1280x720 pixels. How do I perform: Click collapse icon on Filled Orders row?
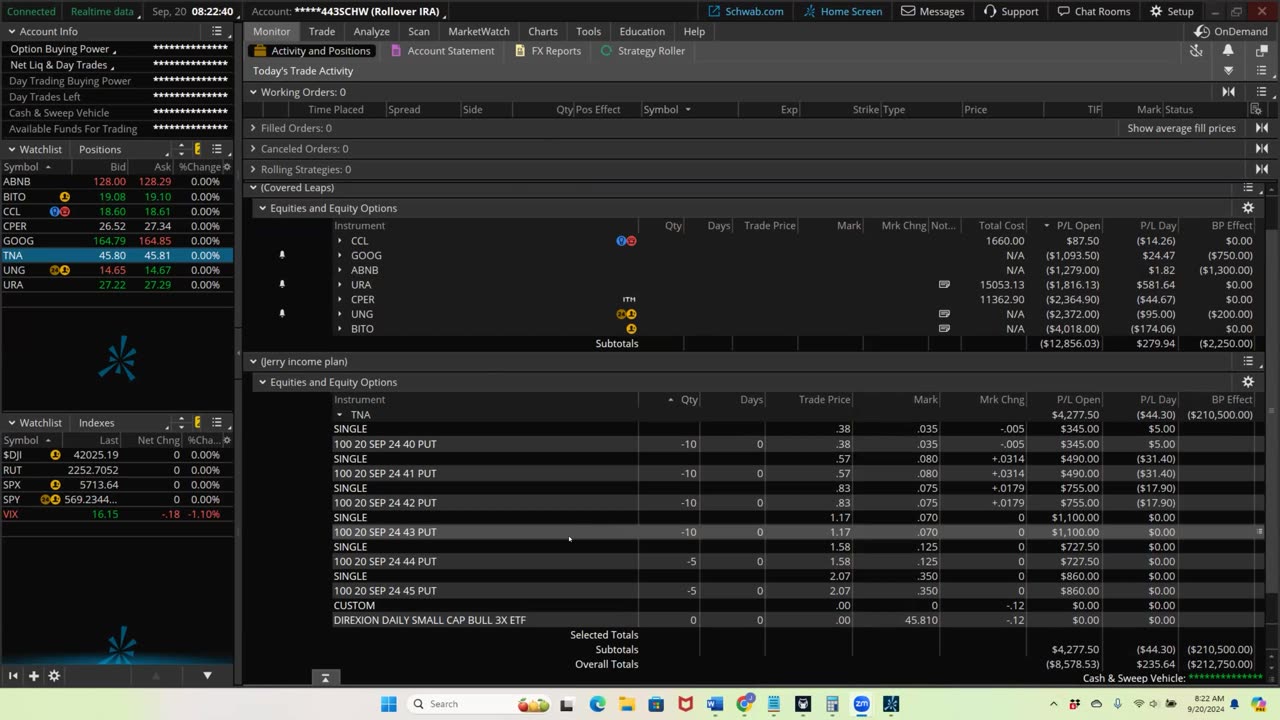[x=1262, y=128]
